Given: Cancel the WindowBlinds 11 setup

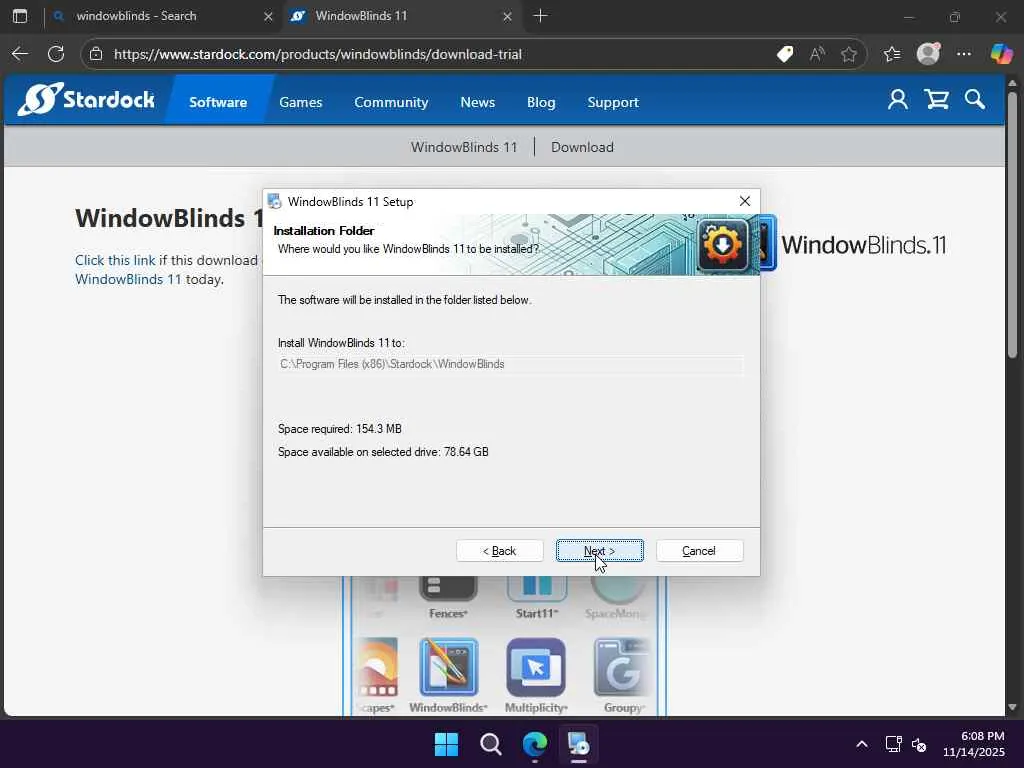Looking at the screenshot, I should tap(699, 551).
